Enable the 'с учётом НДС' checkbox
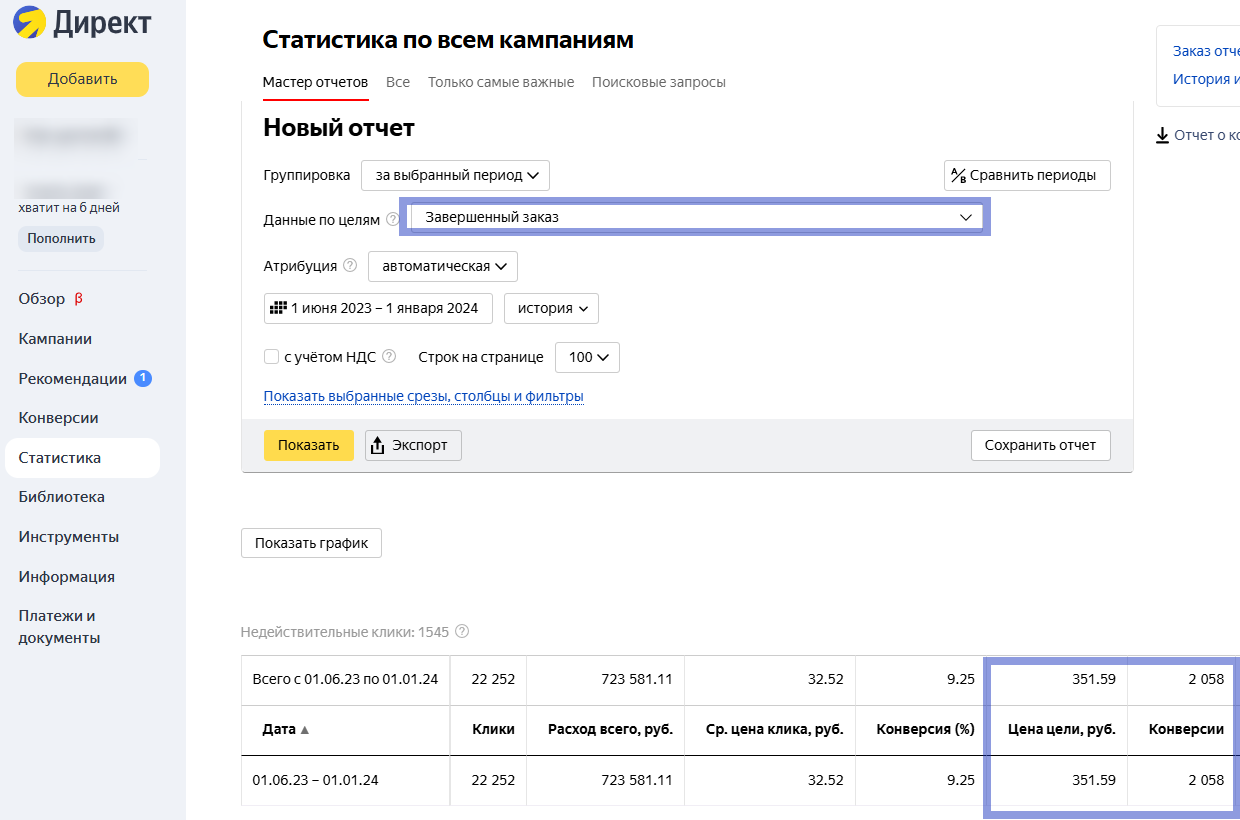Screen dimensions: 1240x820 270,356
